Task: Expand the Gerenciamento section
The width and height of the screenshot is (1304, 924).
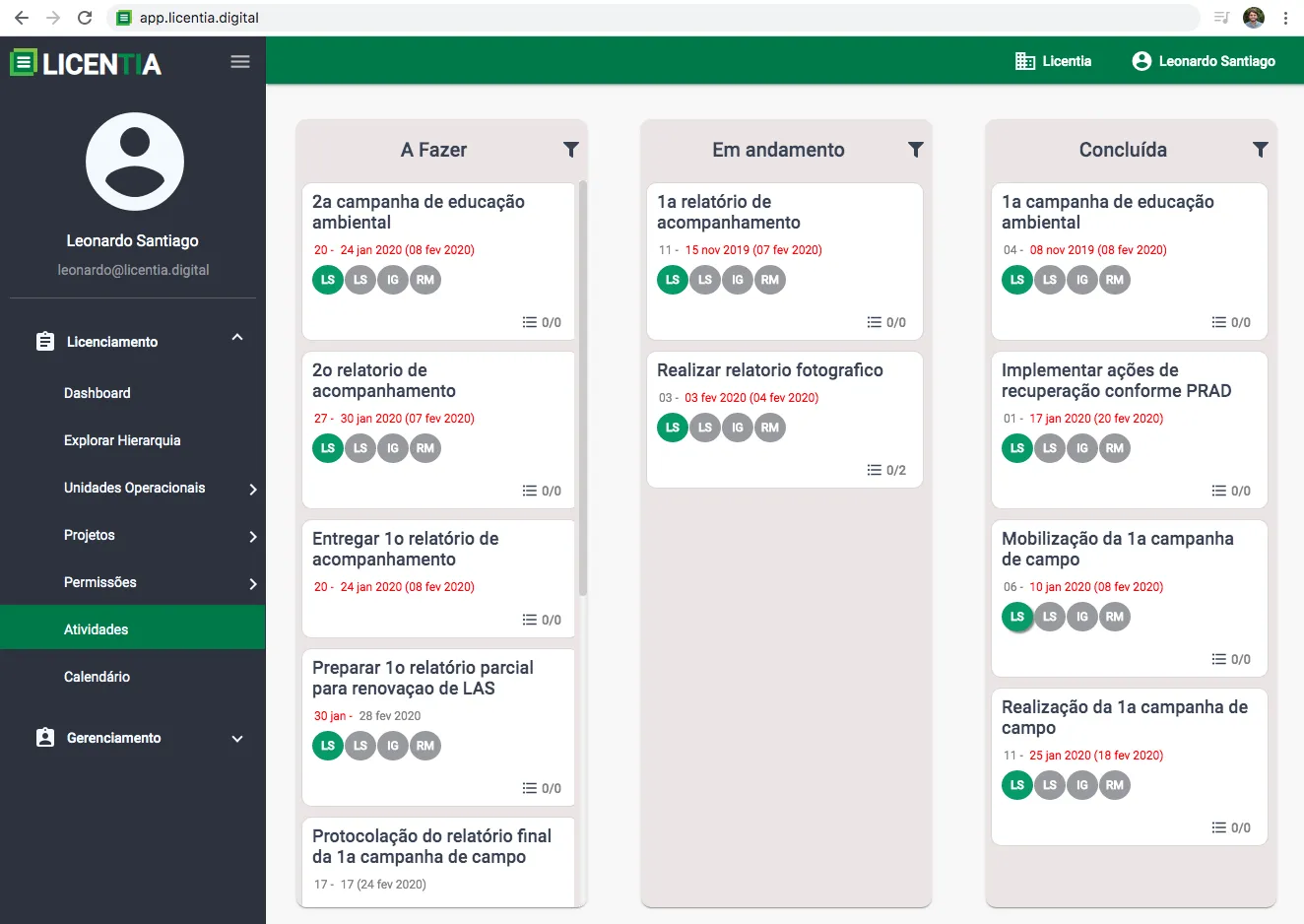Action: click(237, 739)
